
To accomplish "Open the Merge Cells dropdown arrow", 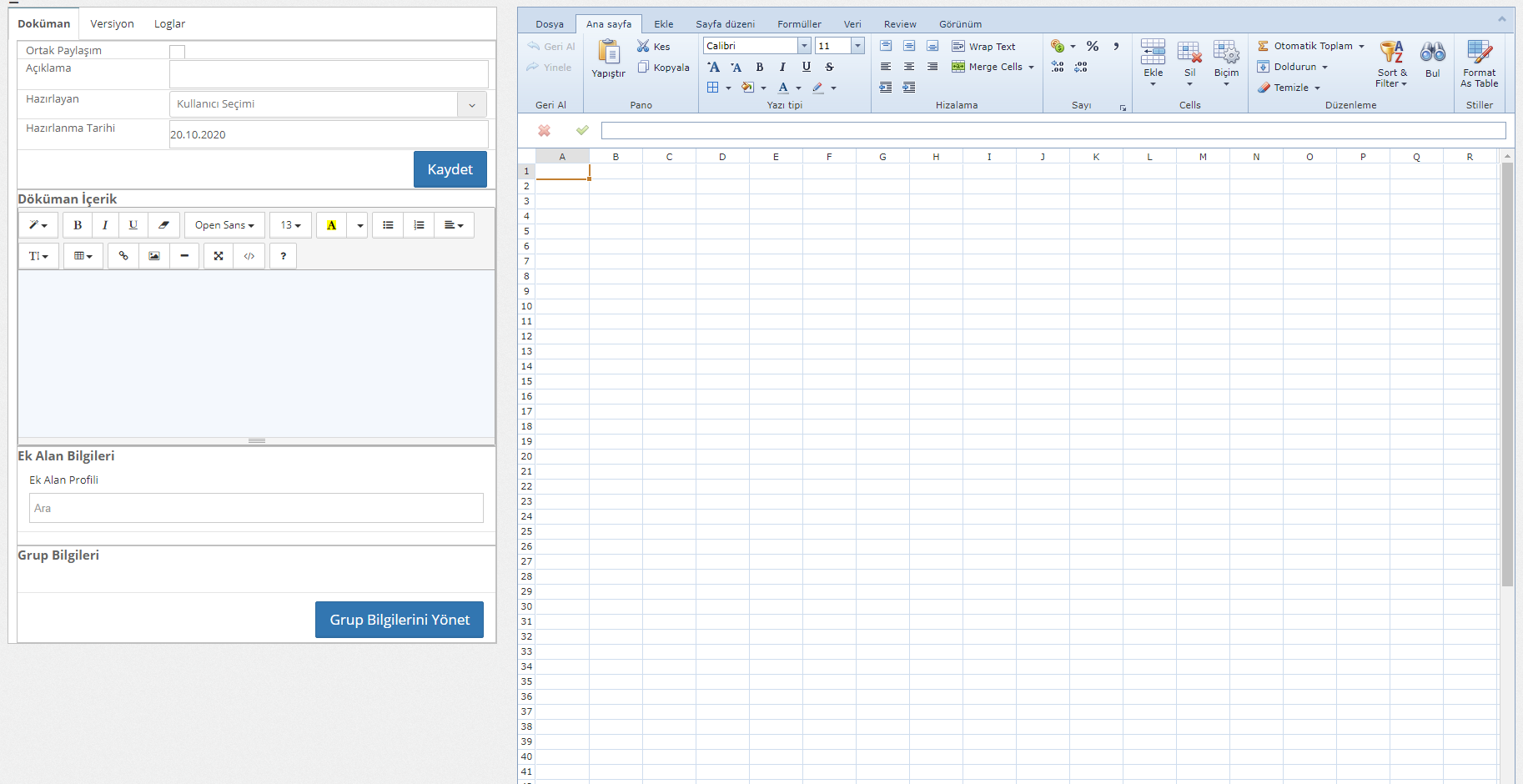I will [x=1031, y=67].
